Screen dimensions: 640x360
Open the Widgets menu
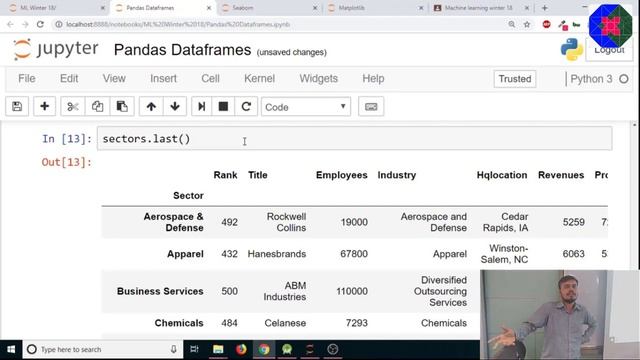[x=318, y=78]
